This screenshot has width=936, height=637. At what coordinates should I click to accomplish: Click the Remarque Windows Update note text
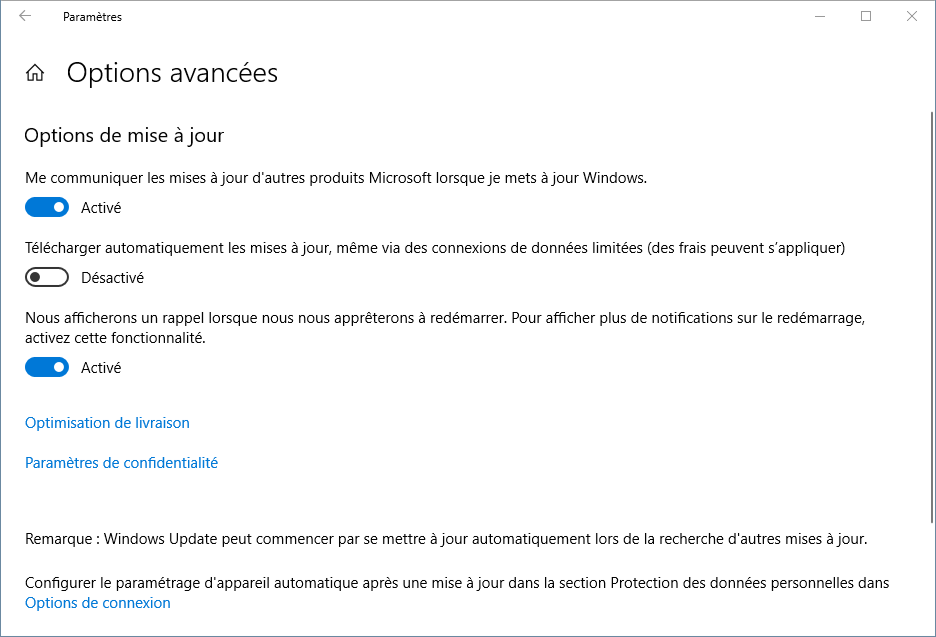pos(446,539)
